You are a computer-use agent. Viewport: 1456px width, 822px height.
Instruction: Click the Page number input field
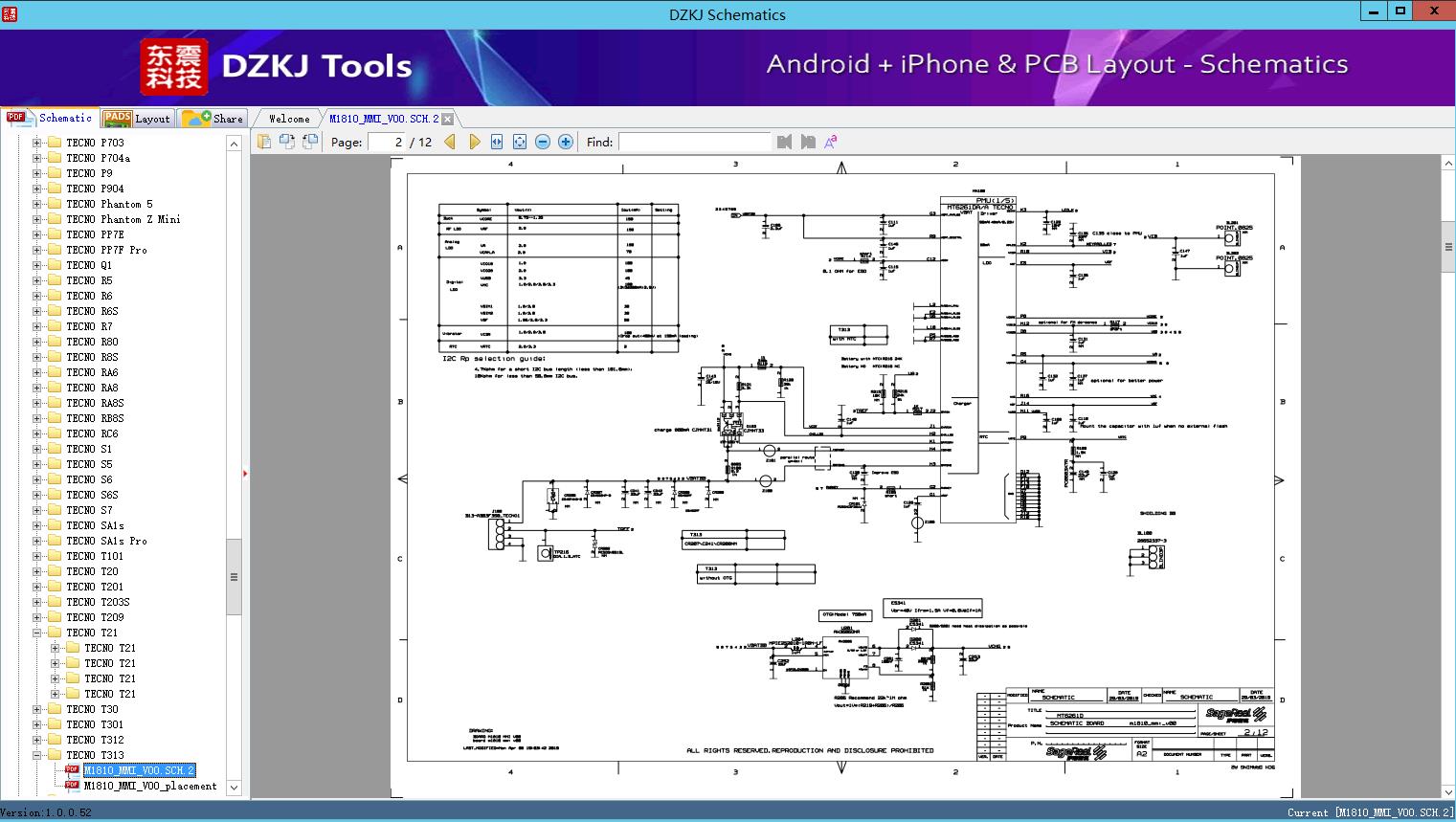[x=387, y=142]
